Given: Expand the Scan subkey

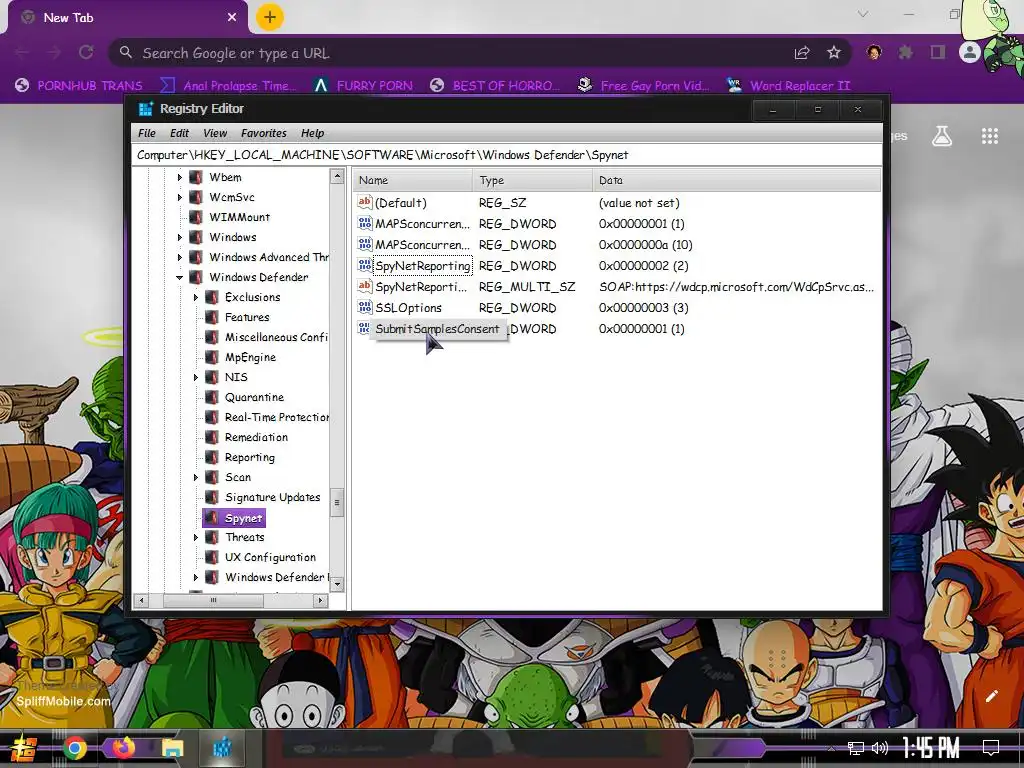Looking at the screenshot, I should pyautogui.click(x=195, y=477).
